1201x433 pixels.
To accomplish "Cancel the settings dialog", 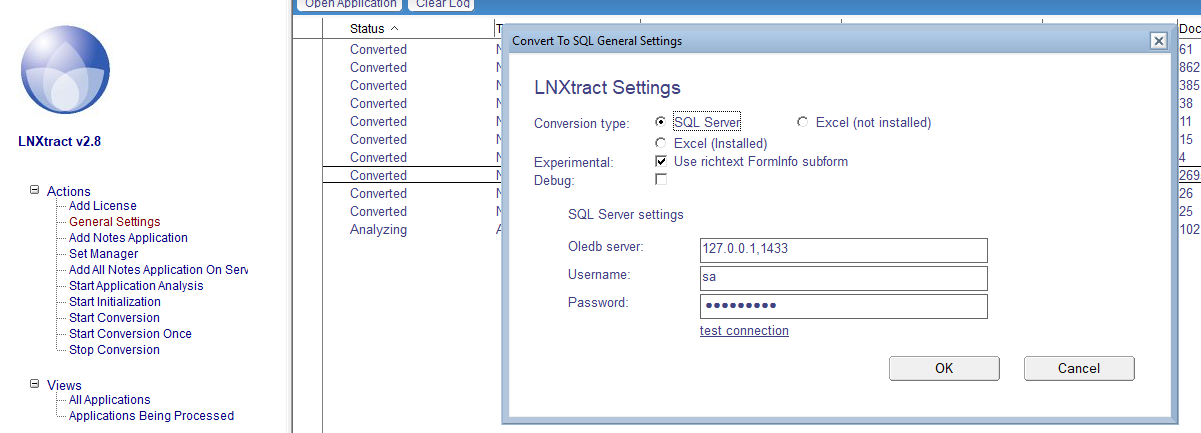I will pyautogui.click(x=1078, y=368).
